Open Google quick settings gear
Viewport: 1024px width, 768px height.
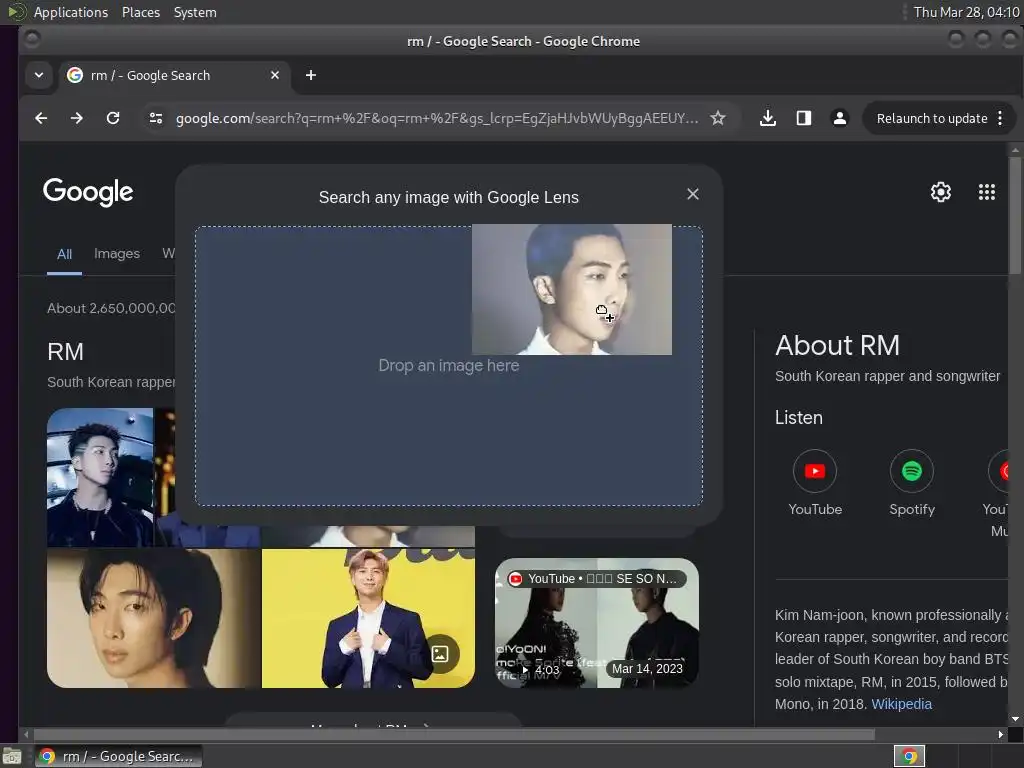(x=940, y=192)
